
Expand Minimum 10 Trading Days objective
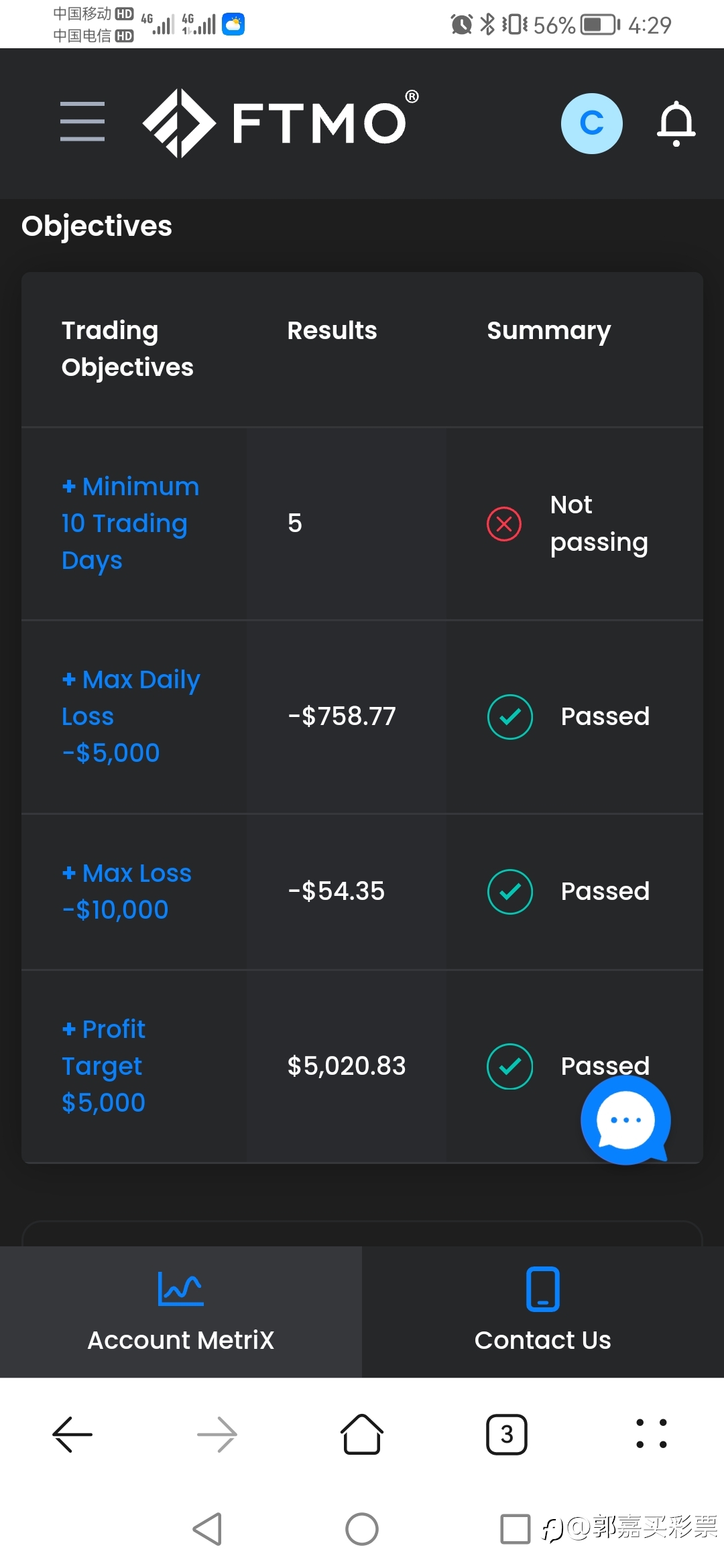click(131, 523)
